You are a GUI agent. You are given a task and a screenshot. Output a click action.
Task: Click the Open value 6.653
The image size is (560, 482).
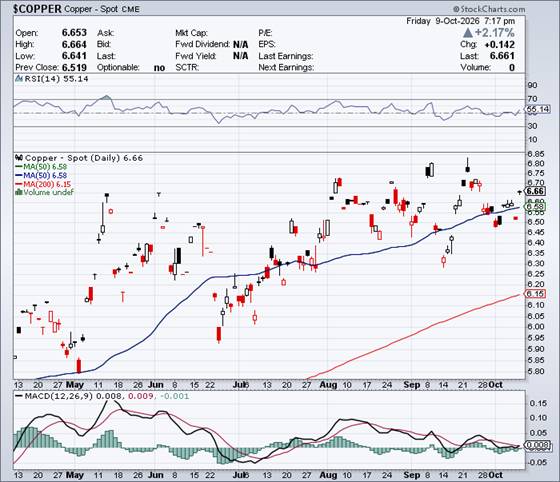[x=74, y=33]
